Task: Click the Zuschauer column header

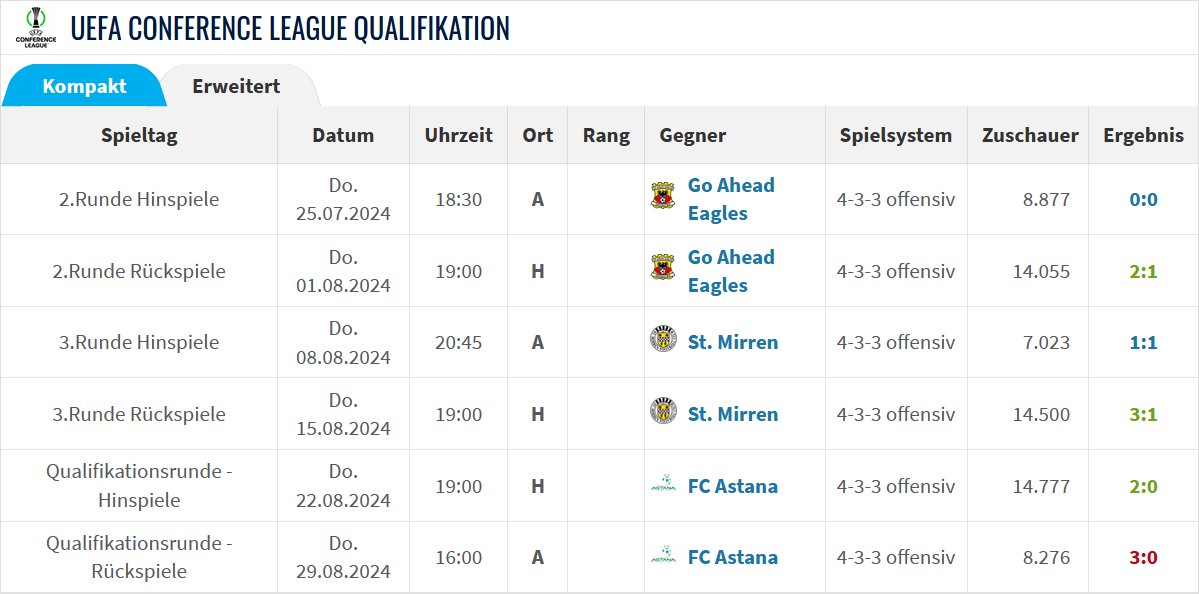Action: [1030, 135]
